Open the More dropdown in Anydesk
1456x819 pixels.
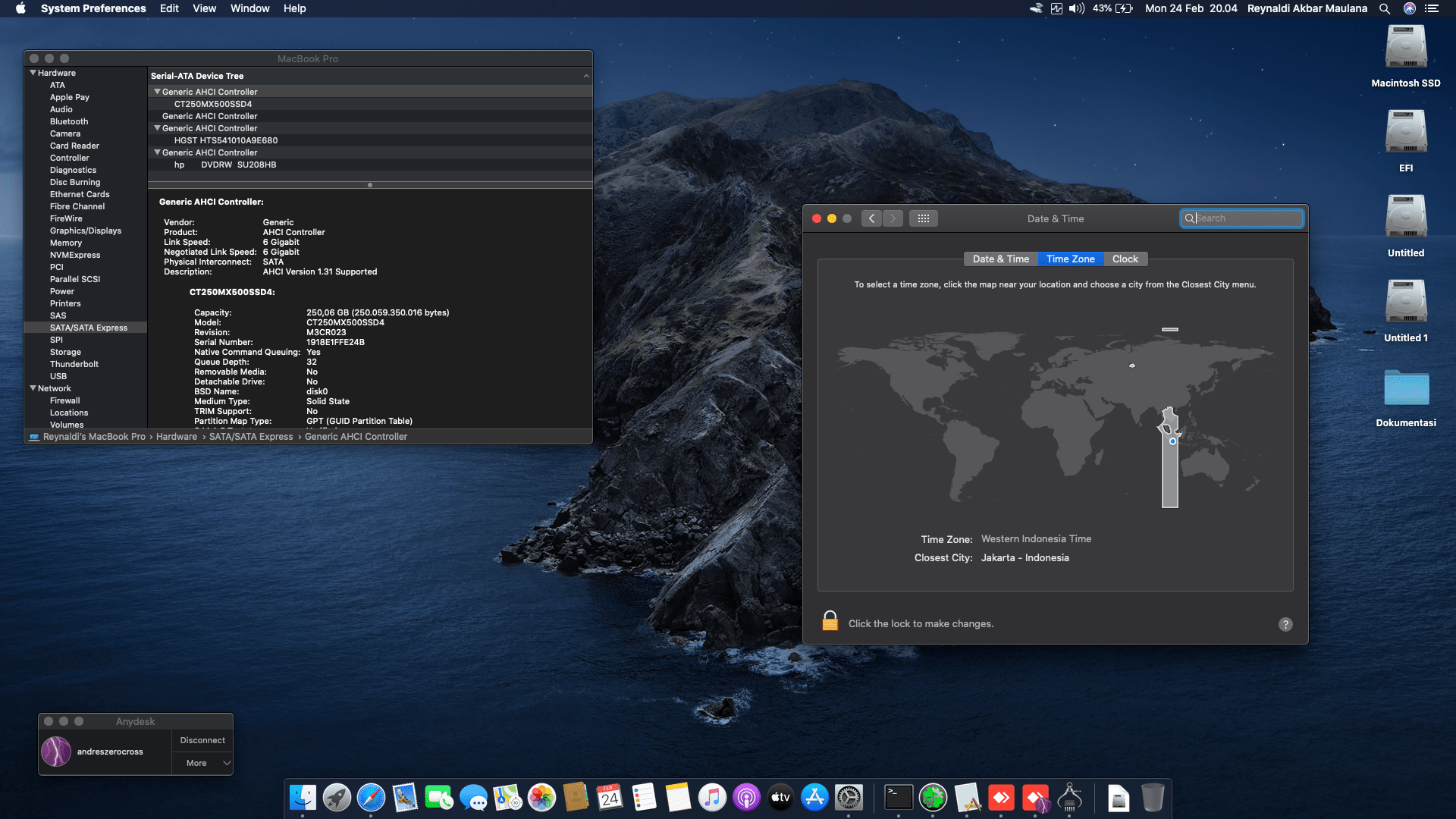point(202,763)
